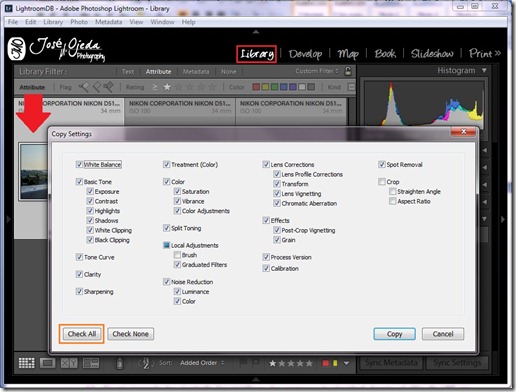This screenshot has width=516, height=392.
Task: Filter by rejected flag icon
Action: pos(108,87)
